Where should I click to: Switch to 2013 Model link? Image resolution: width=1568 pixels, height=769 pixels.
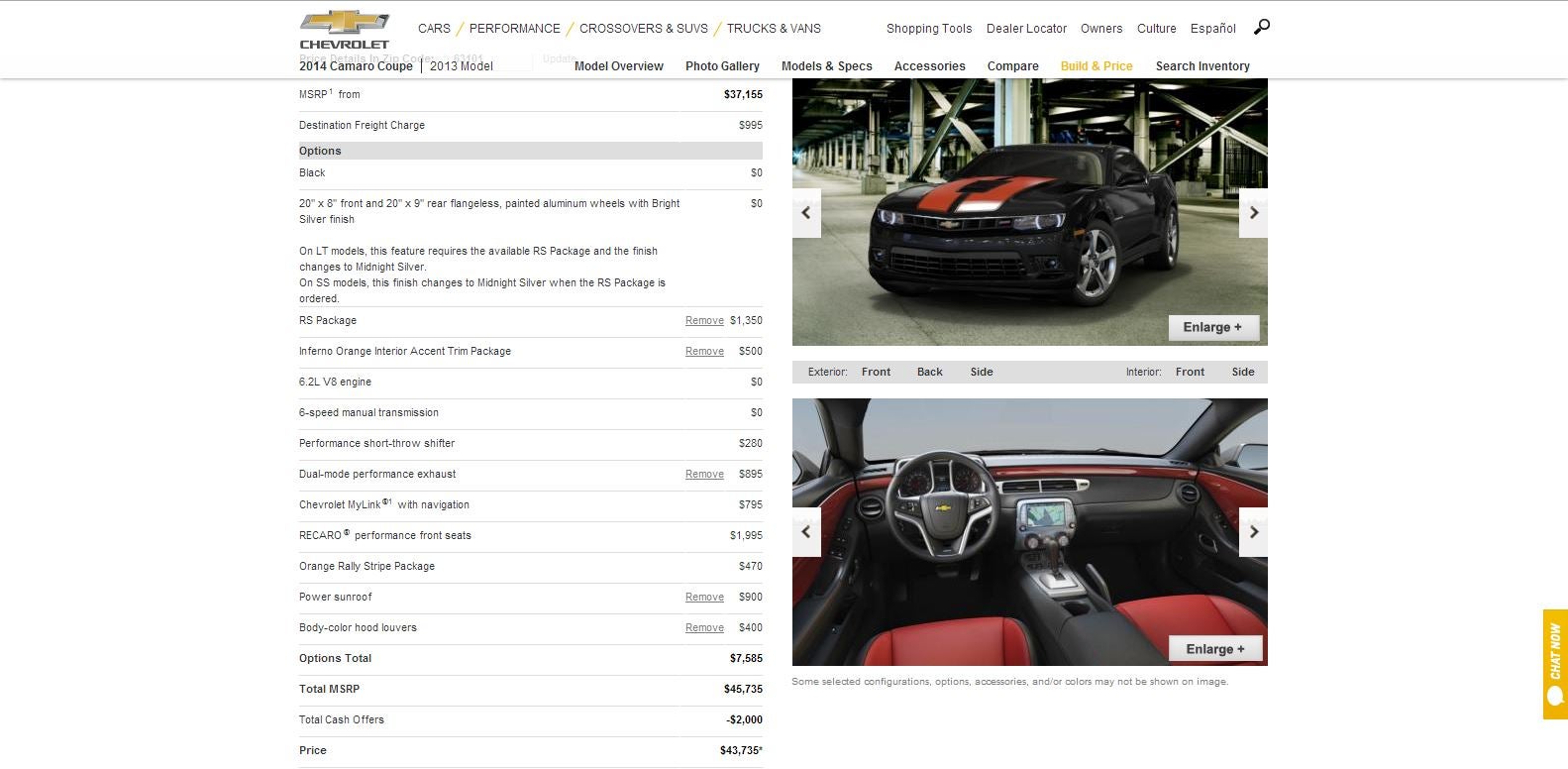click(462, 66)
